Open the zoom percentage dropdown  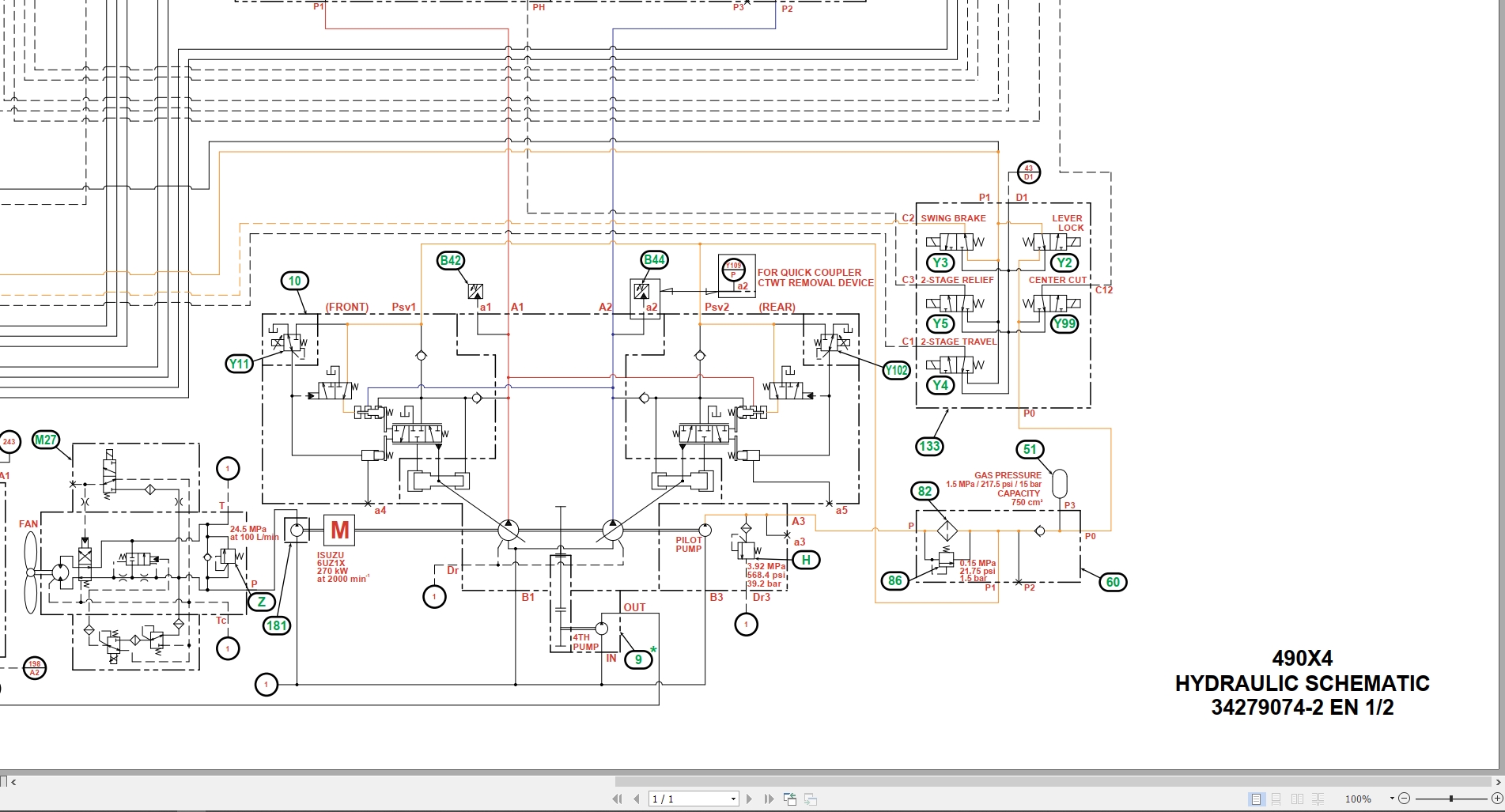[x=1393, y=799]
